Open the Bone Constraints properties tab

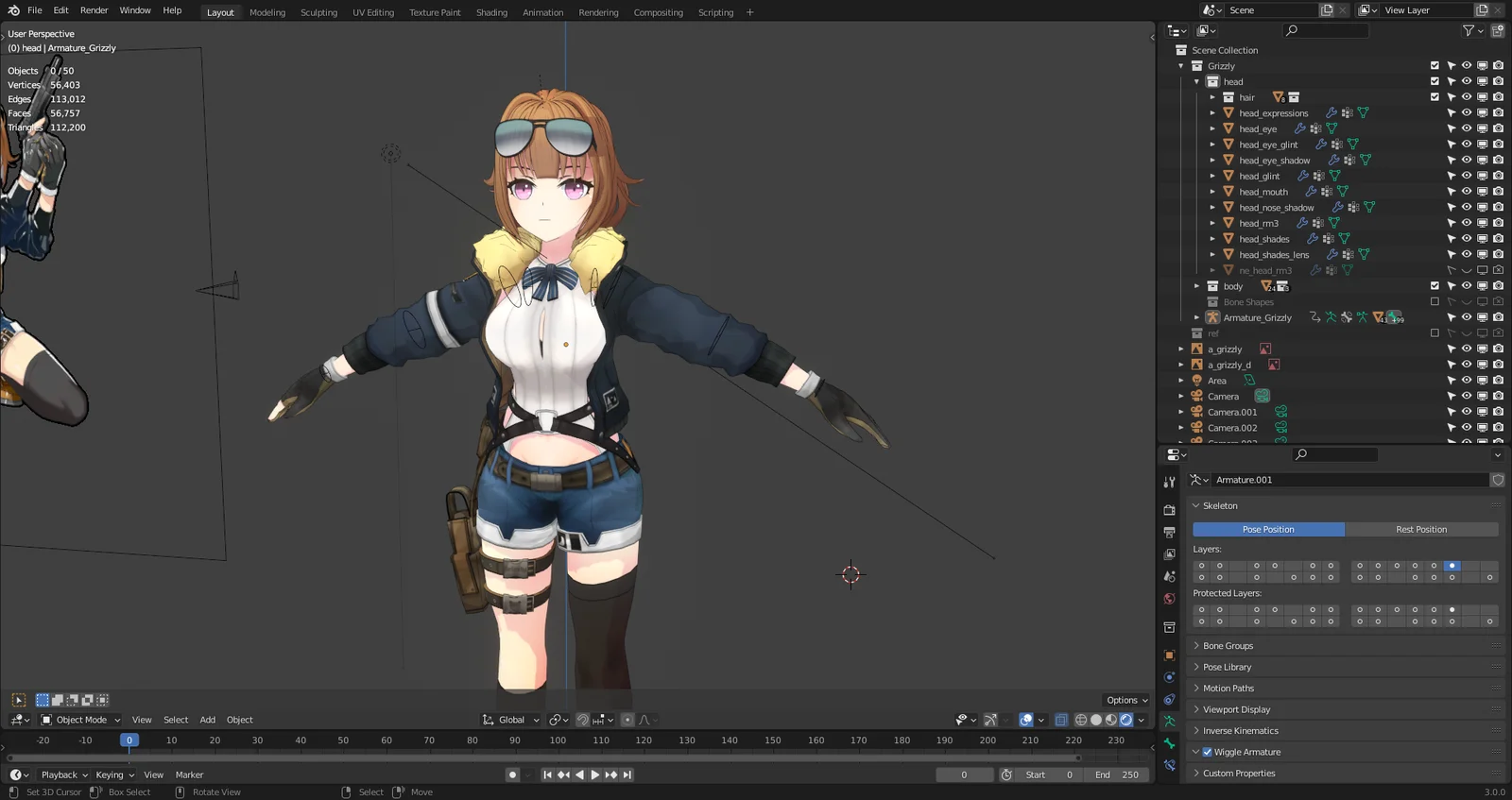[x=1169, y=766]
